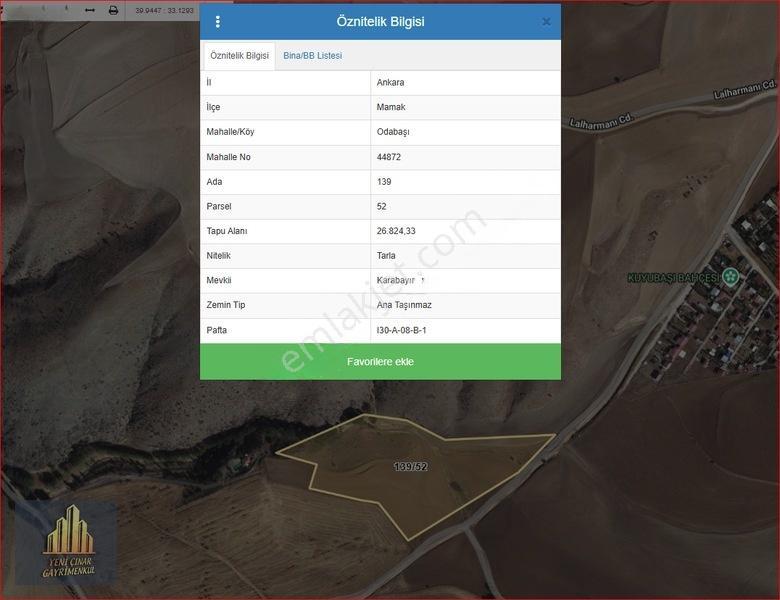Click the Mevkii value Karabayır
The image size is (780, 600).
click(395, 280)
